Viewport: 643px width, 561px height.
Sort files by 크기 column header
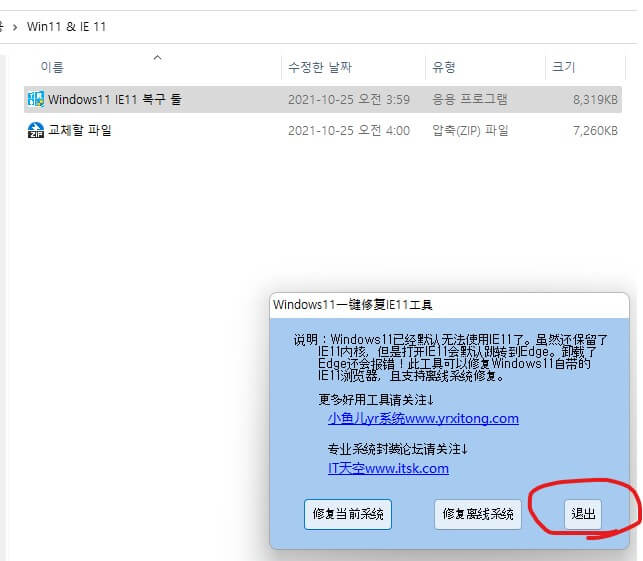(x=563, y=67)
